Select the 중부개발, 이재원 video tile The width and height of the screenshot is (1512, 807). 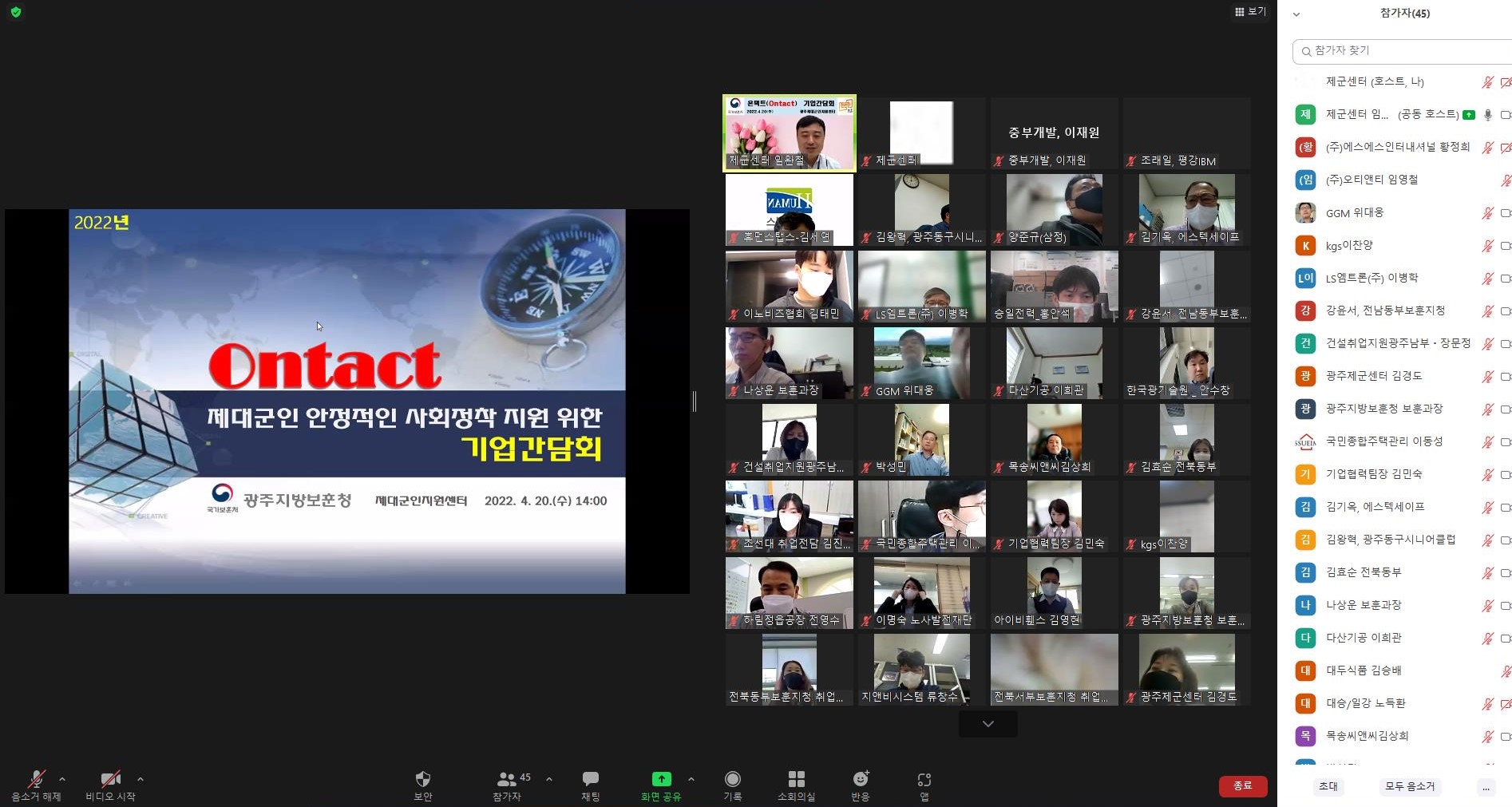[x=1055, y=133]
